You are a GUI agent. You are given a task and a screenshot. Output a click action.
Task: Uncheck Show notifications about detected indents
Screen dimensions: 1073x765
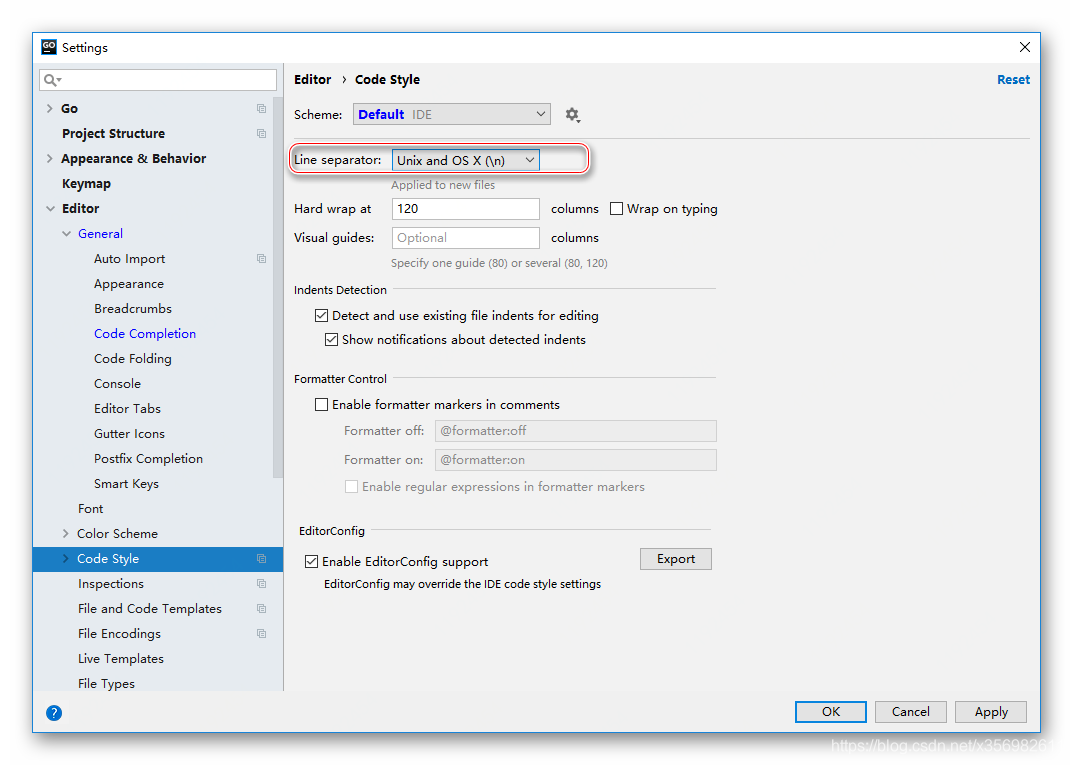(x=331, y=339)
